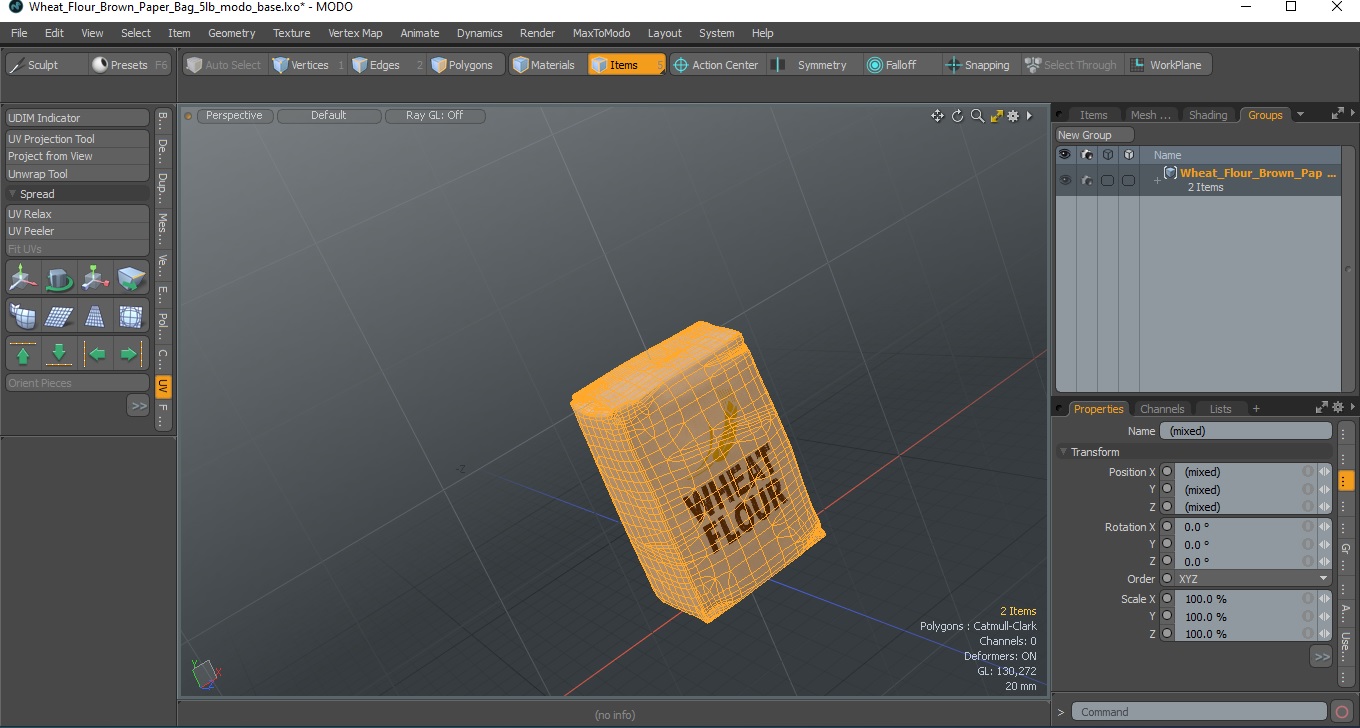Open the Default shading dropdown
Viewport: 1360px width, 728px height.
[329, 116]
